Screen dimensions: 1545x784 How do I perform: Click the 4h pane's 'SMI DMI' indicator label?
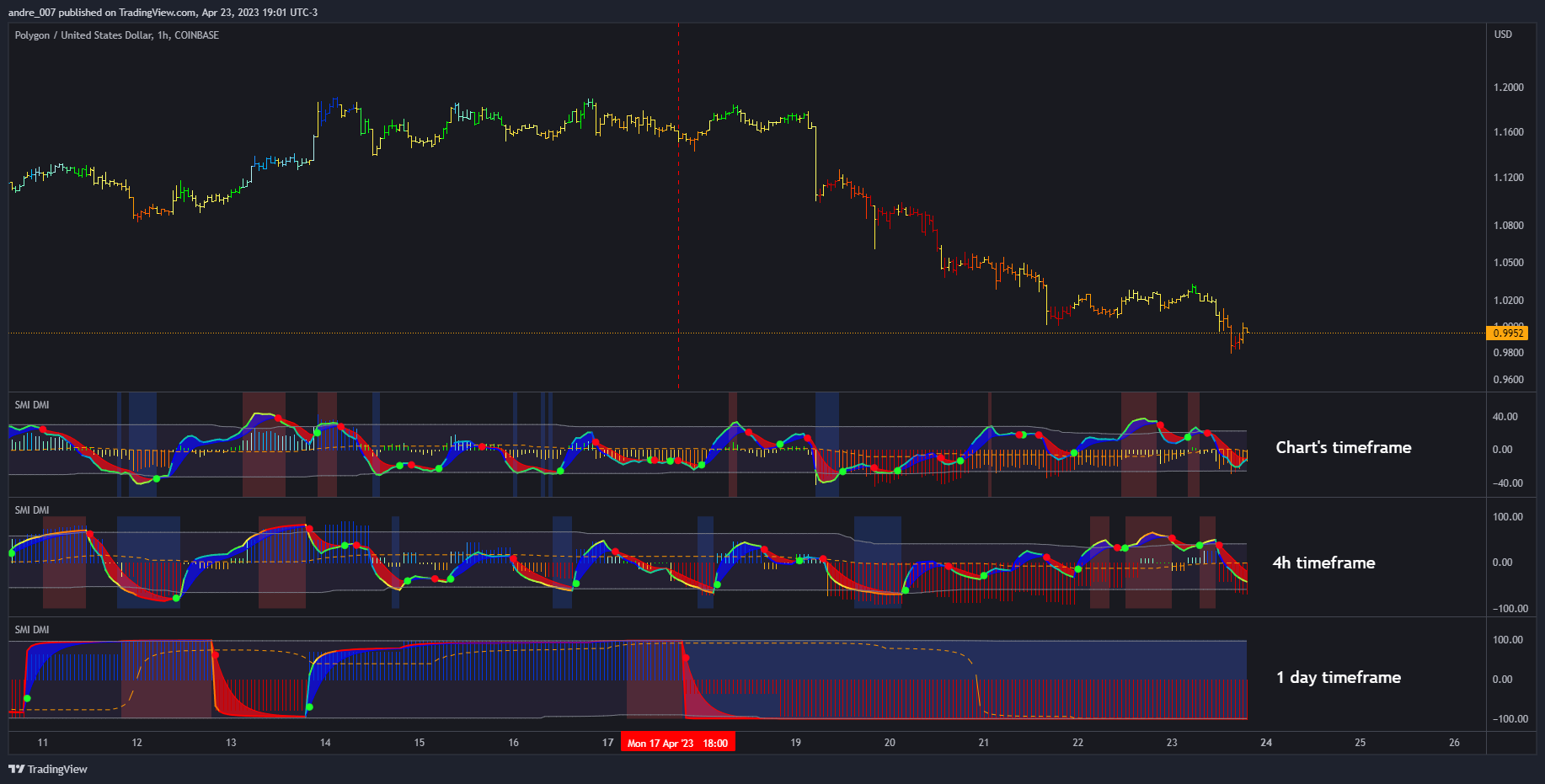[x=32, y=510]
